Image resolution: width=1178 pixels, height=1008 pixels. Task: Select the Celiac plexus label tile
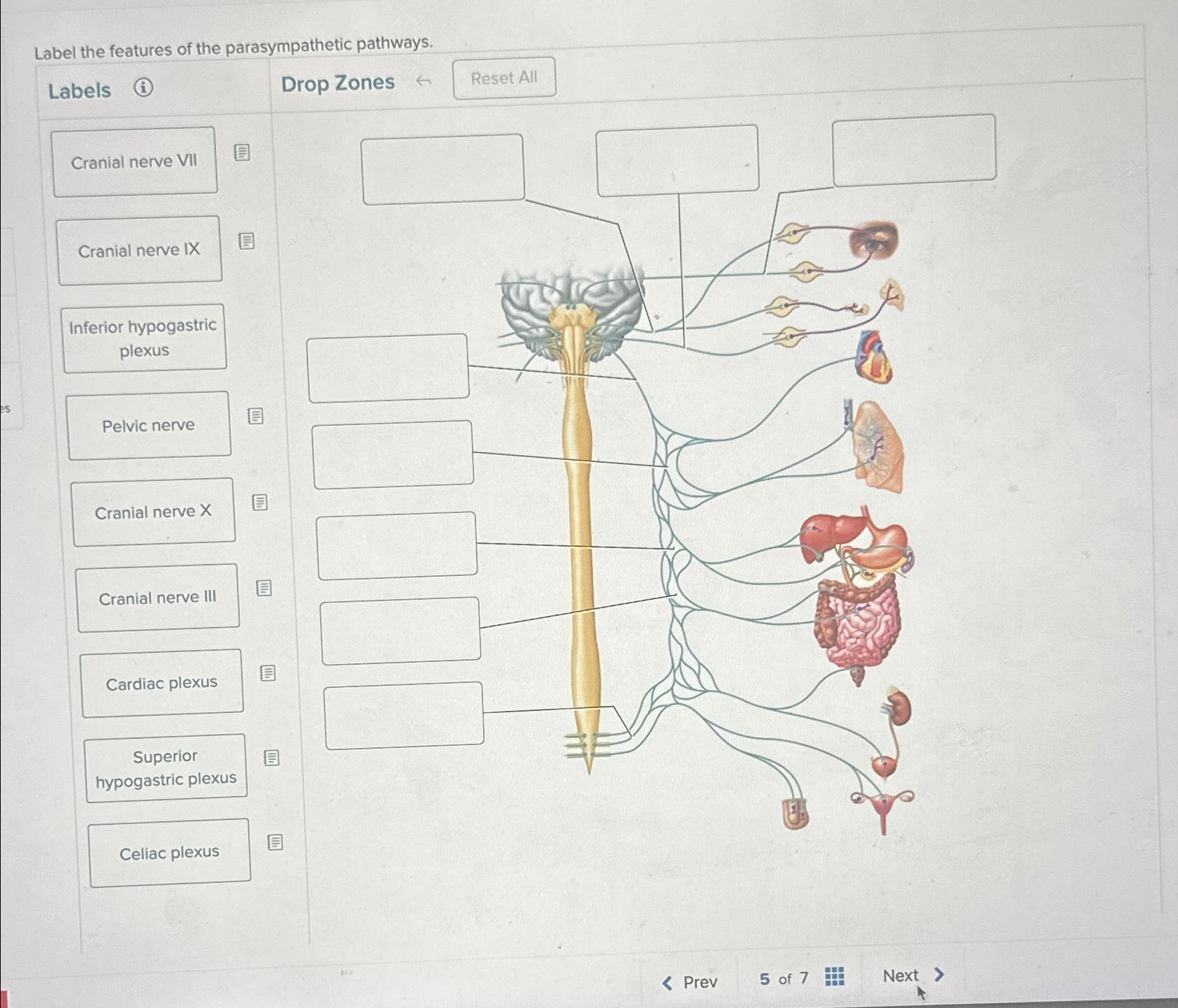point(168,851)
